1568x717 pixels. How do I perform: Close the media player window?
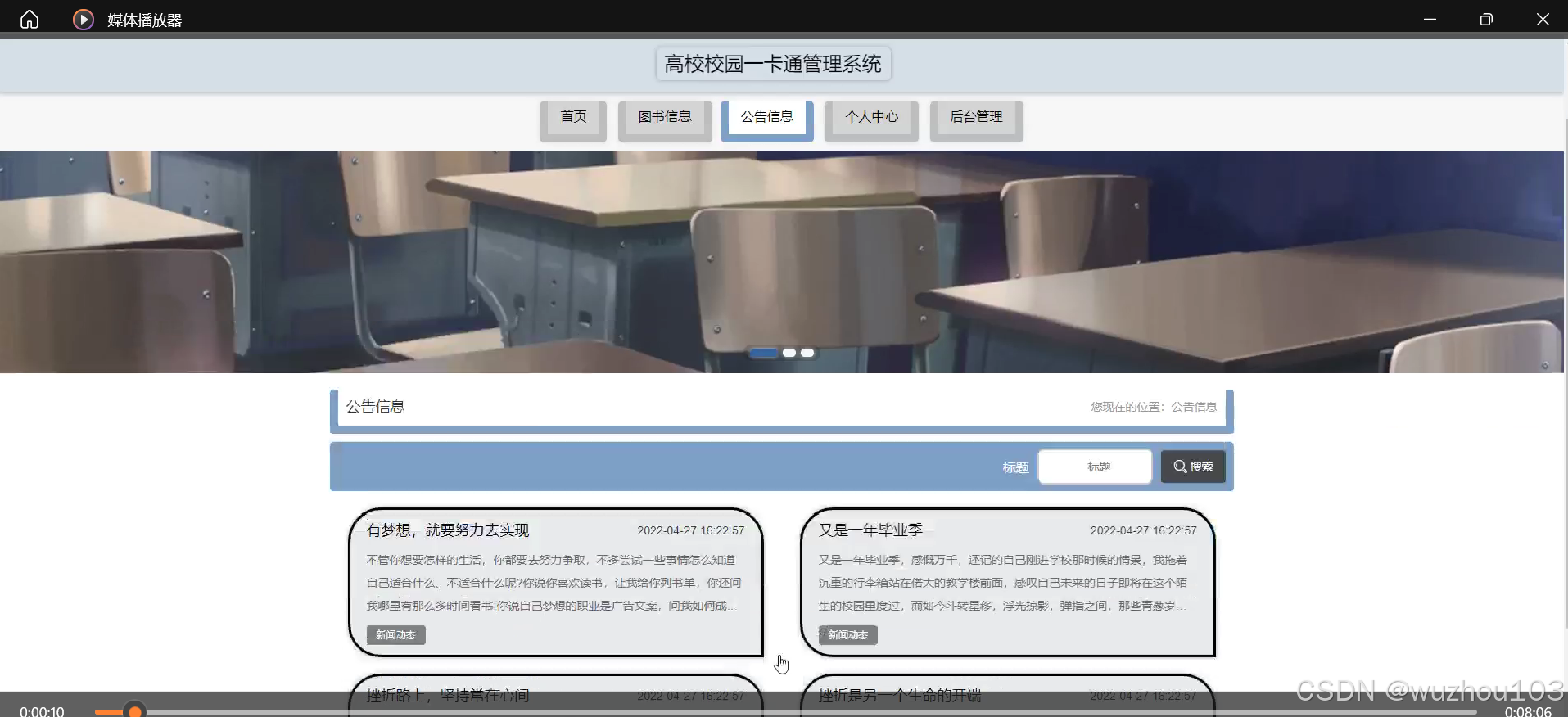(x=1543, y=19)
